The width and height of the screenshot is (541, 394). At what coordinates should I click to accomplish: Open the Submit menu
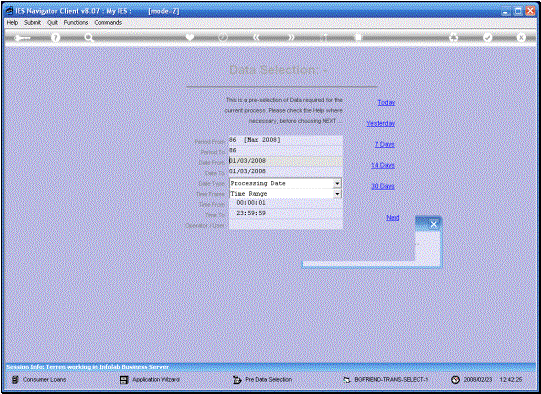(x=32, y=22)
